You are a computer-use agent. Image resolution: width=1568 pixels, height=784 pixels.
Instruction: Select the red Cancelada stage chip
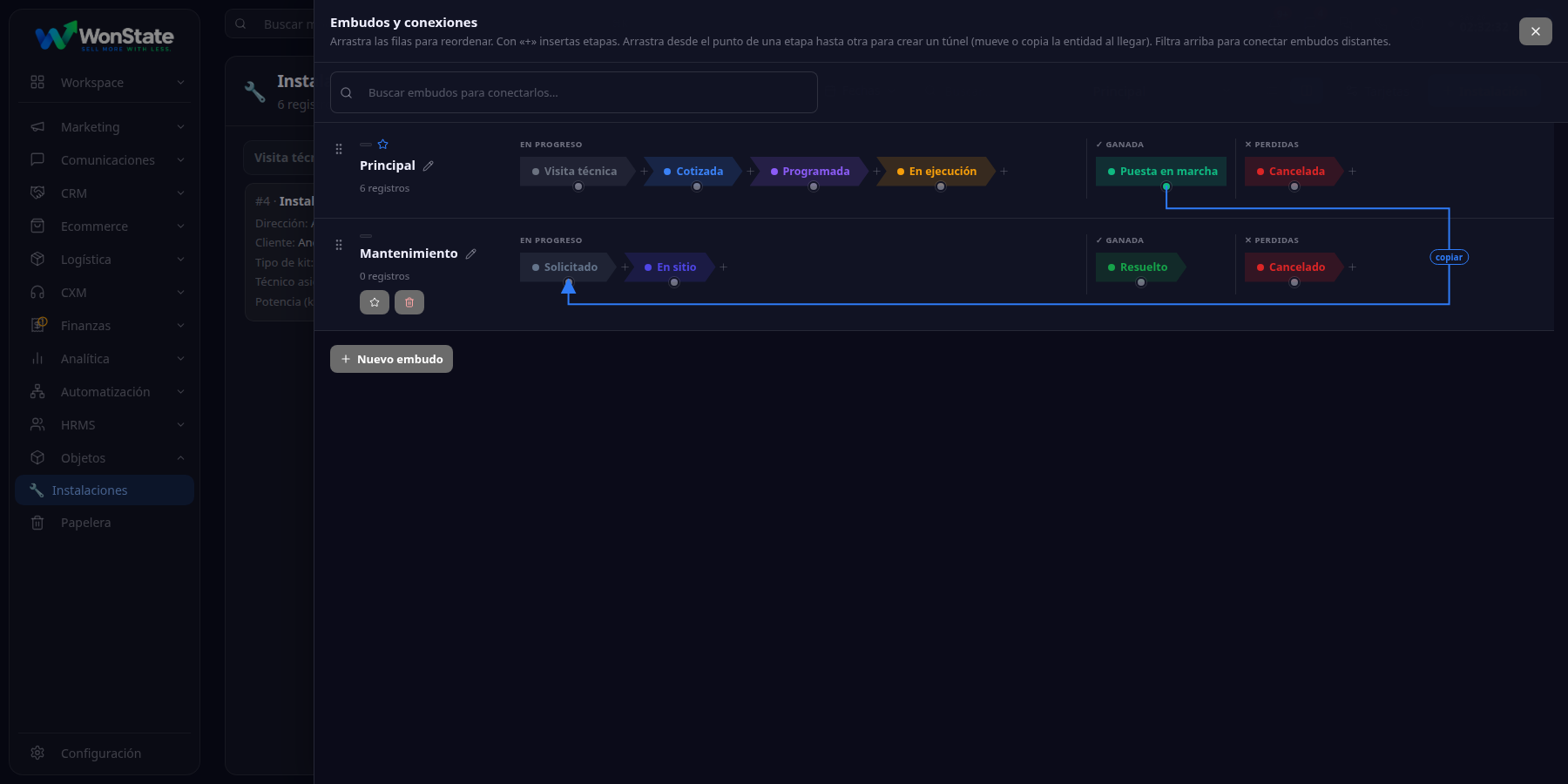1294,172
